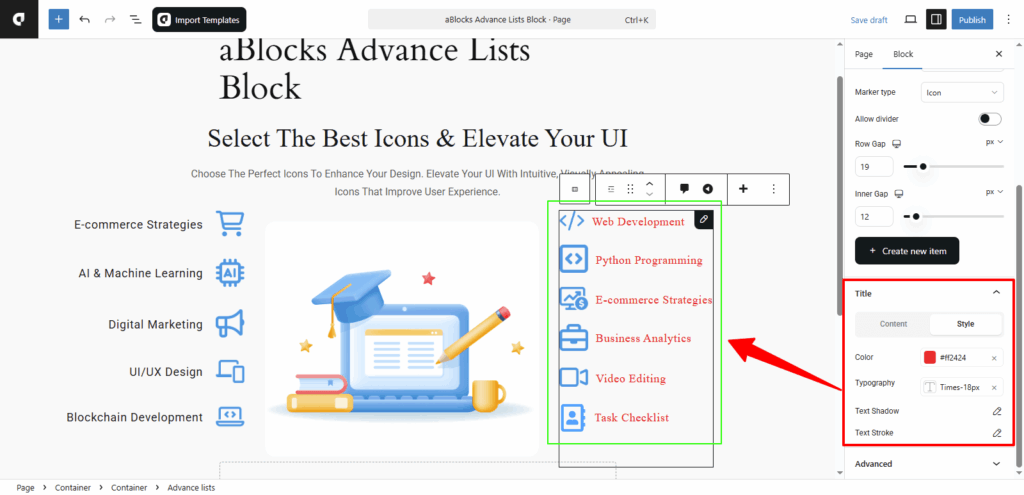
Task: Toggle the settings sidebar panel icon
Action: click(936, 20)
